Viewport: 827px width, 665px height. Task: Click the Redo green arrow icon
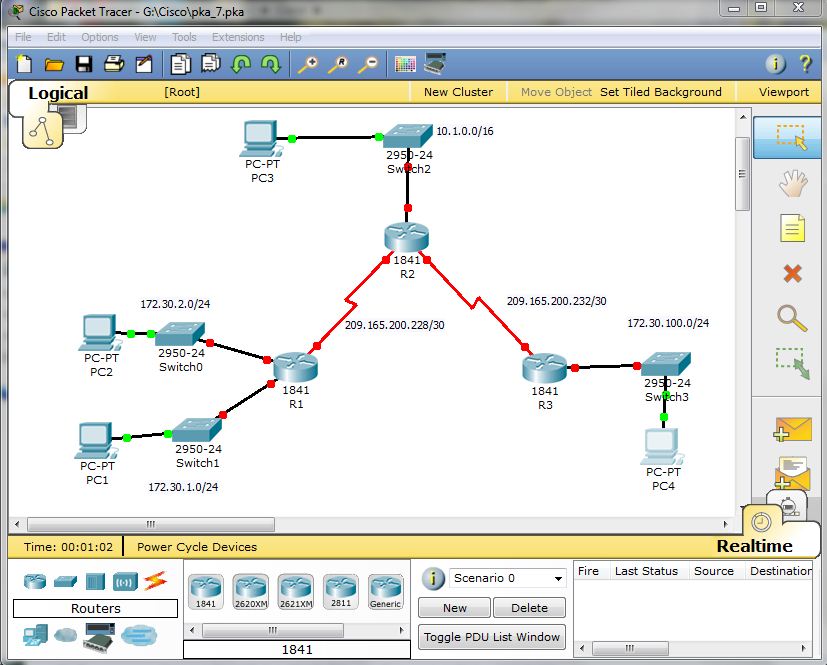[x=271, y=64]
